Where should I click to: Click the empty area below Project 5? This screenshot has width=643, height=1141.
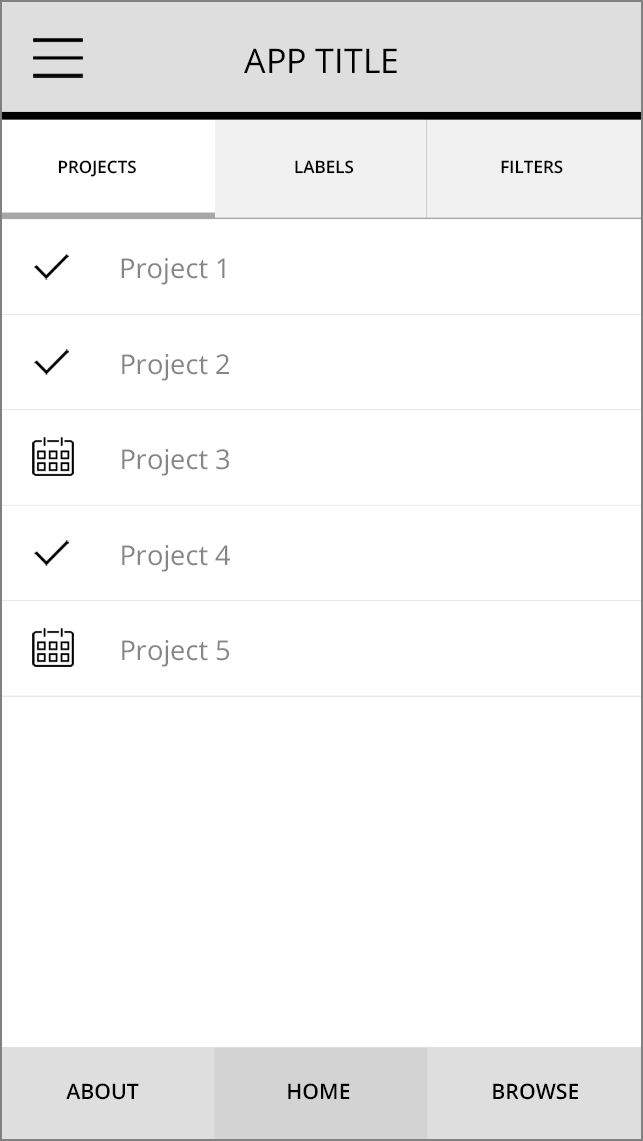[x=321, y=870]
